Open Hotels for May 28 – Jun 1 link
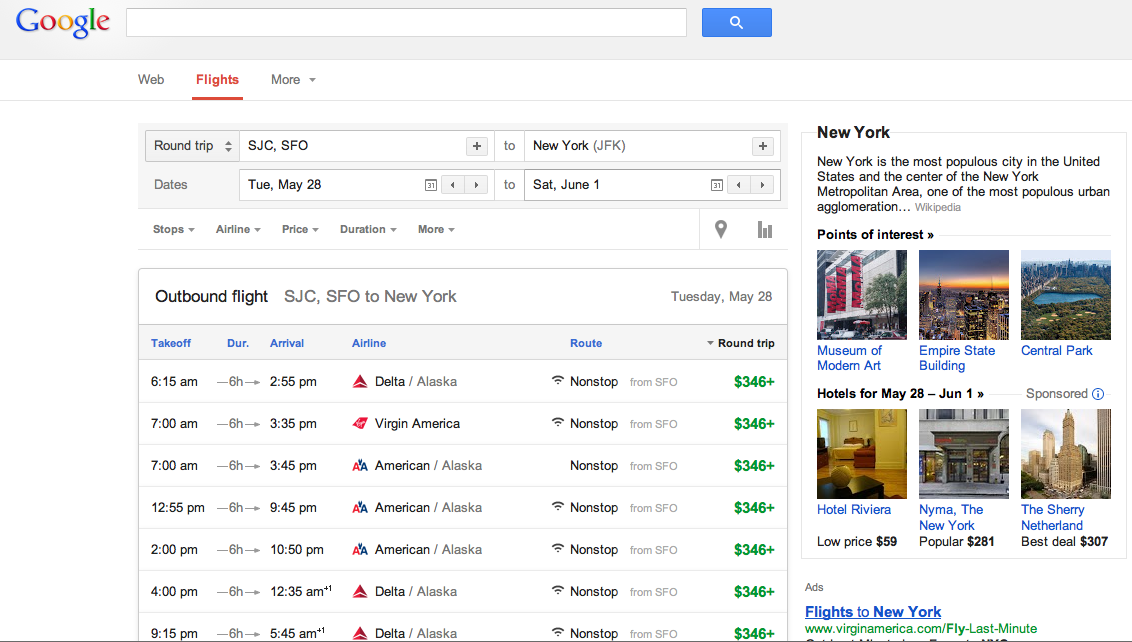Viewport: 1132px width, 642px height. click(x=900, y=394)
